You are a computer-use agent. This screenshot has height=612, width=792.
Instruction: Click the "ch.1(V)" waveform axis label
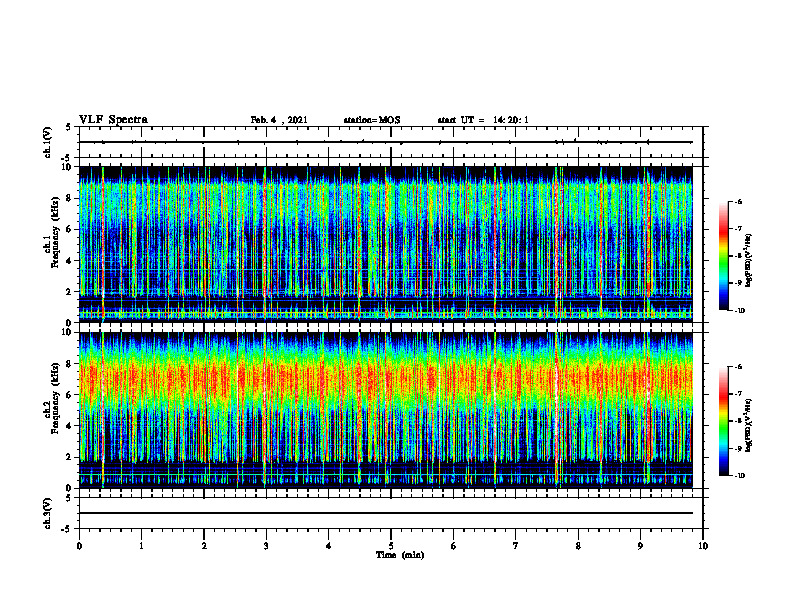click(47, 142)
